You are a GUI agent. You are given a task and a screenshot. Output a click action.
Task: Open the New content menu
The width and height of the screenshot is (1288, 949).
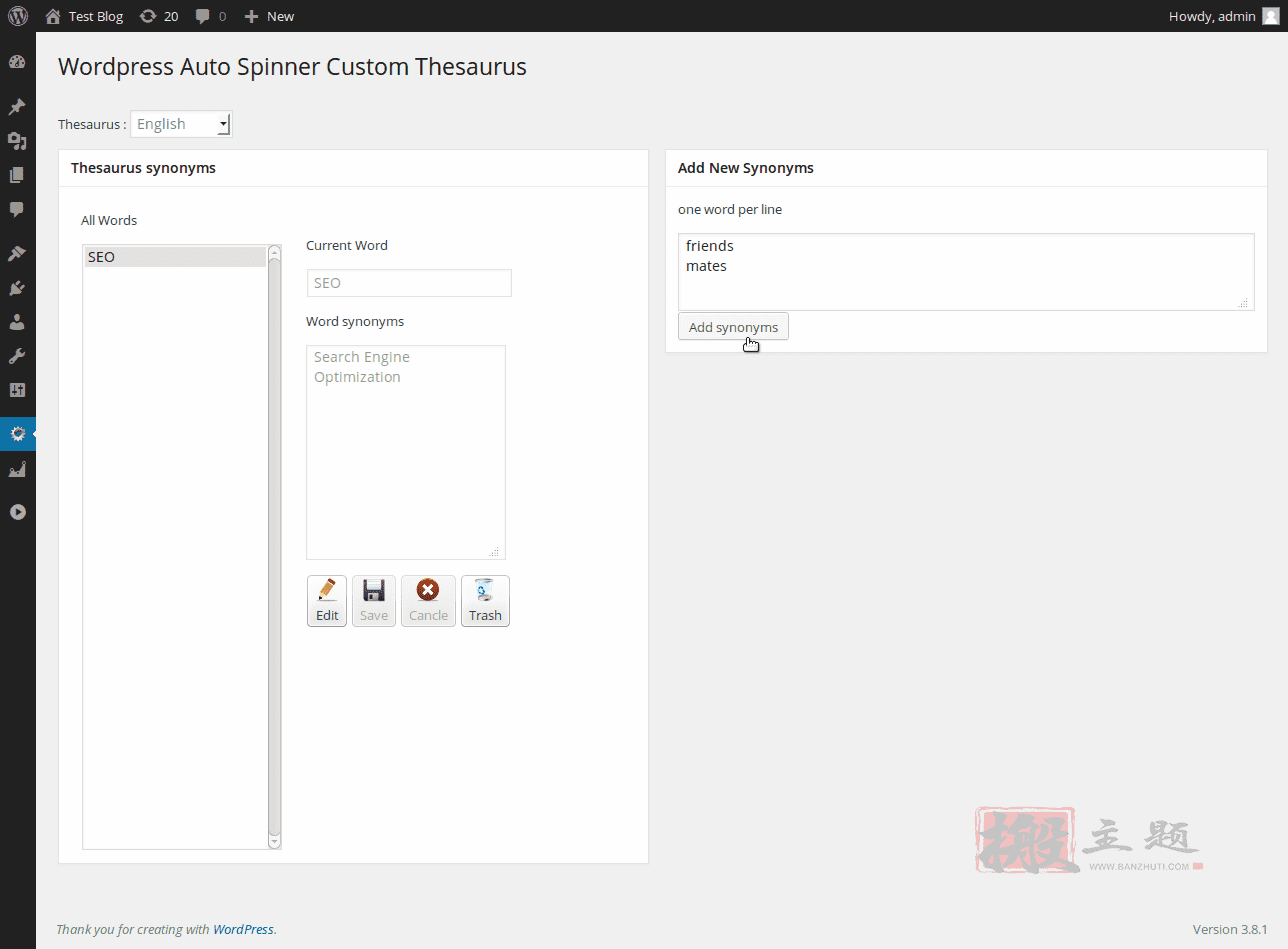pyautogui.click(x=269, y=16)
